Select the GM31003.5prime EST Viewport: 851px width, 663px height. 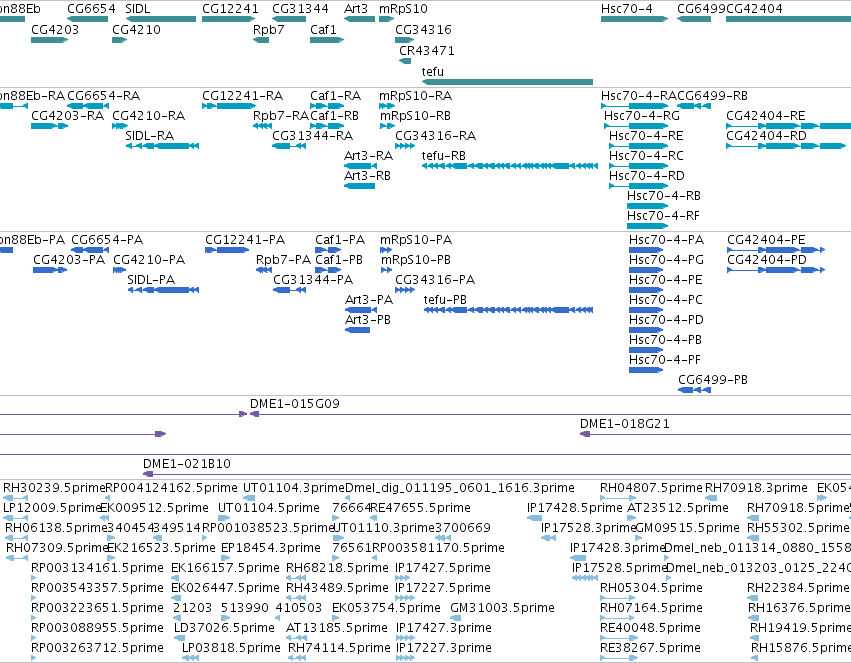click(455, 618)
